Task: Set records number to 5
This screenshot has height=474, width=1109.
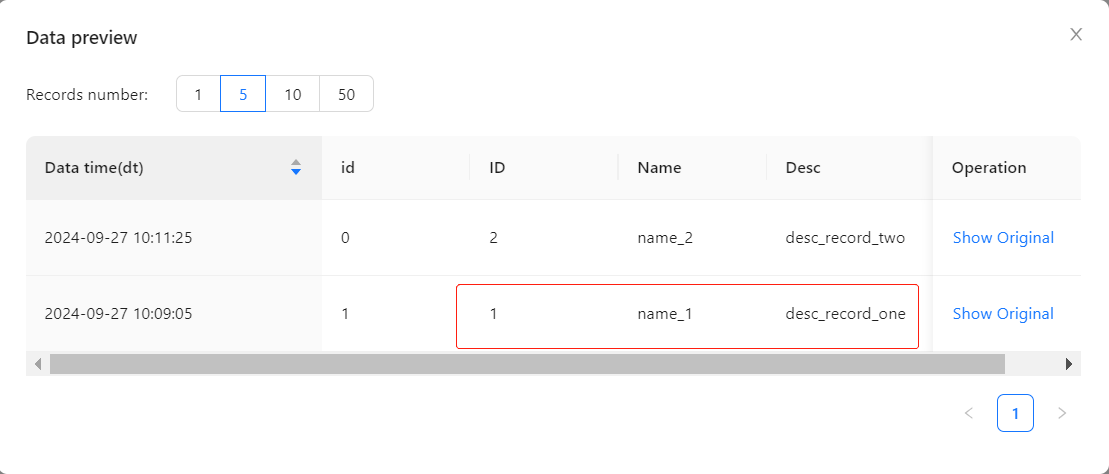Action: [x=243, y=94]
